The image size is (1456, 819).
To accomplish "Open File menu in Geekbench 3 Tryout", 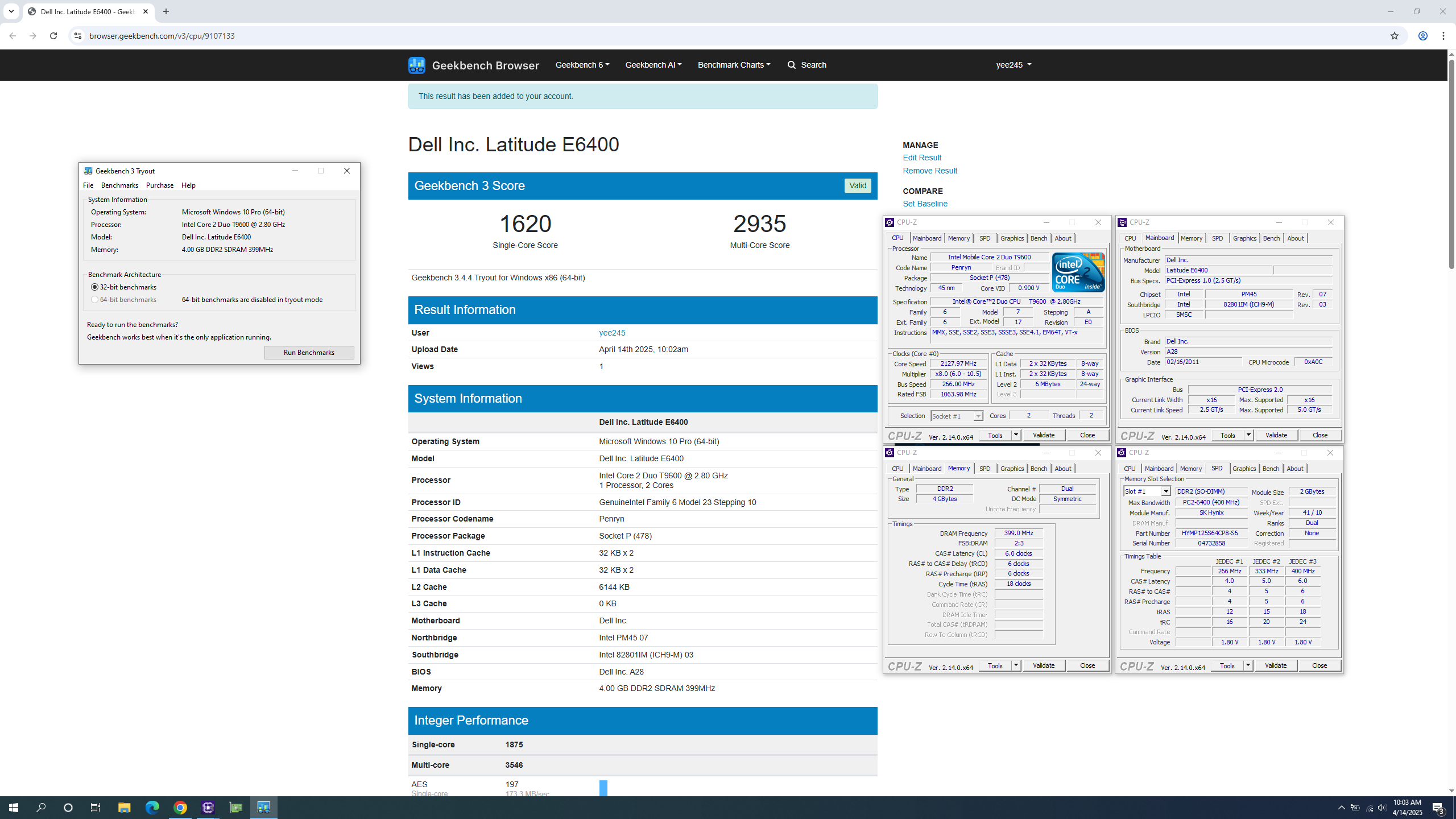I will click(x=88, y=185).
